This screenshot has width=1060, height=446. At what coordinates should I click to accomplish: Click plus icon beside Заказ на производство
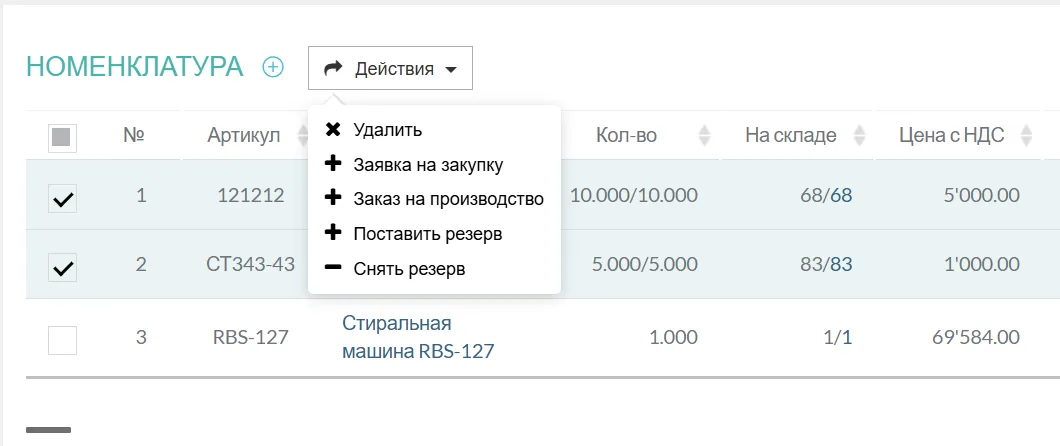333,199
